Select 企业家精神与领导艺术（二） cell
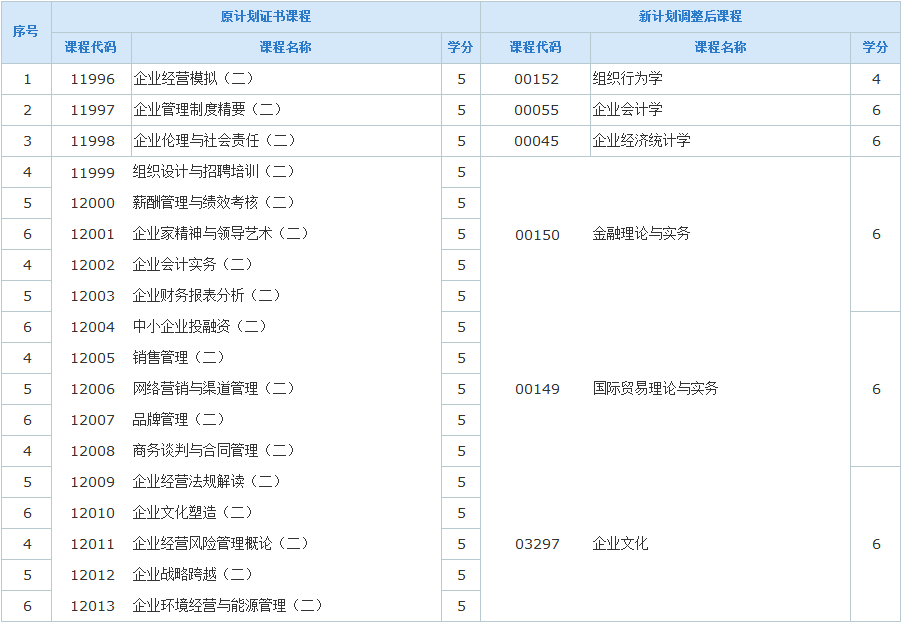902x623 pixels. click(x=221, y=234)
